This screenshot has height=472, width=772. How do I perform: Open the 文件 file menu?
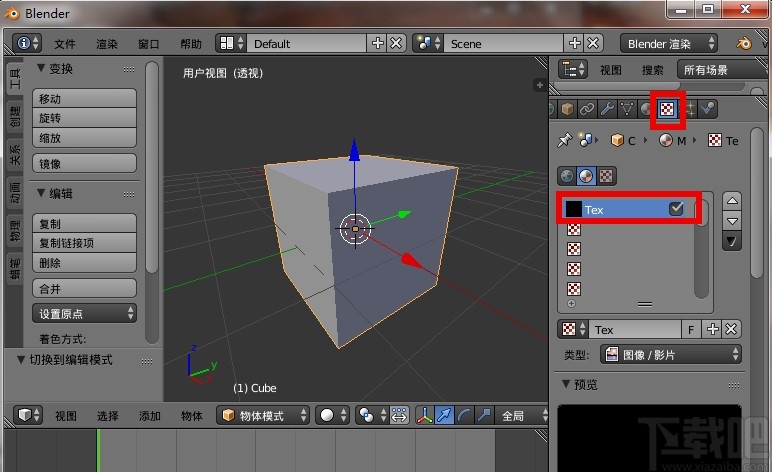point(64,44)
